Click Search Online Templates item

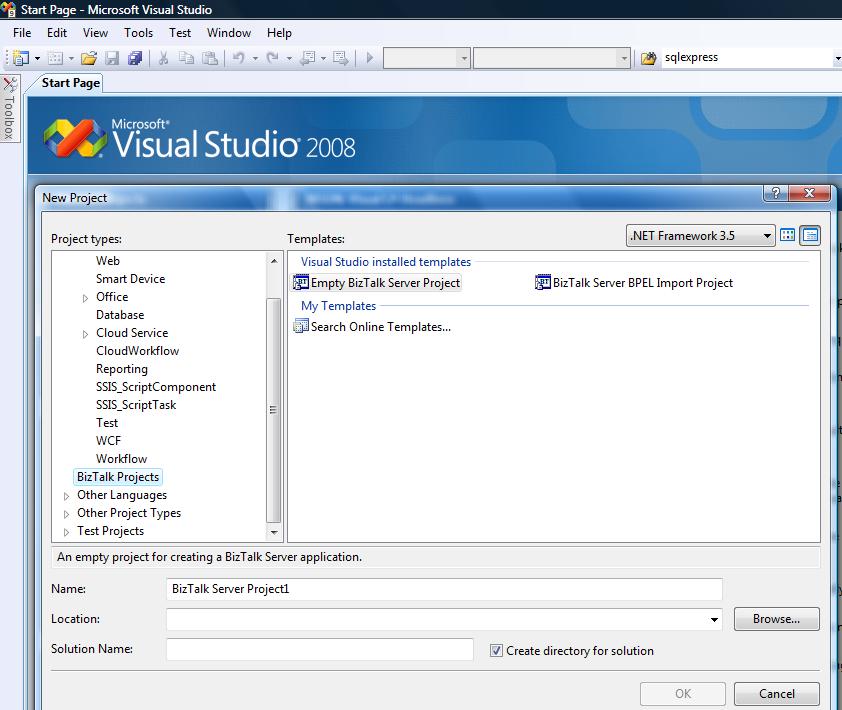tap(372, 327)
